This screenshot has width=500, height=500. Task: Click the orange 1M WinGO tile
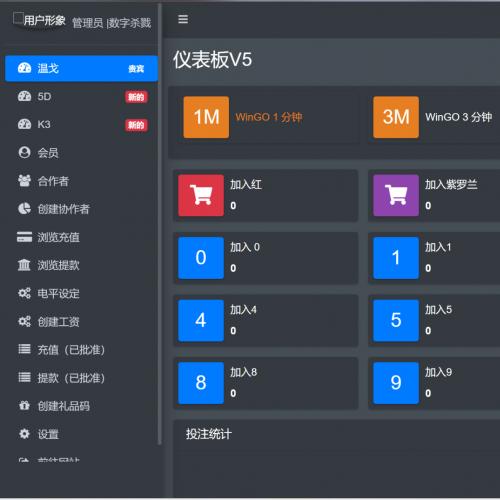point(206,117)
